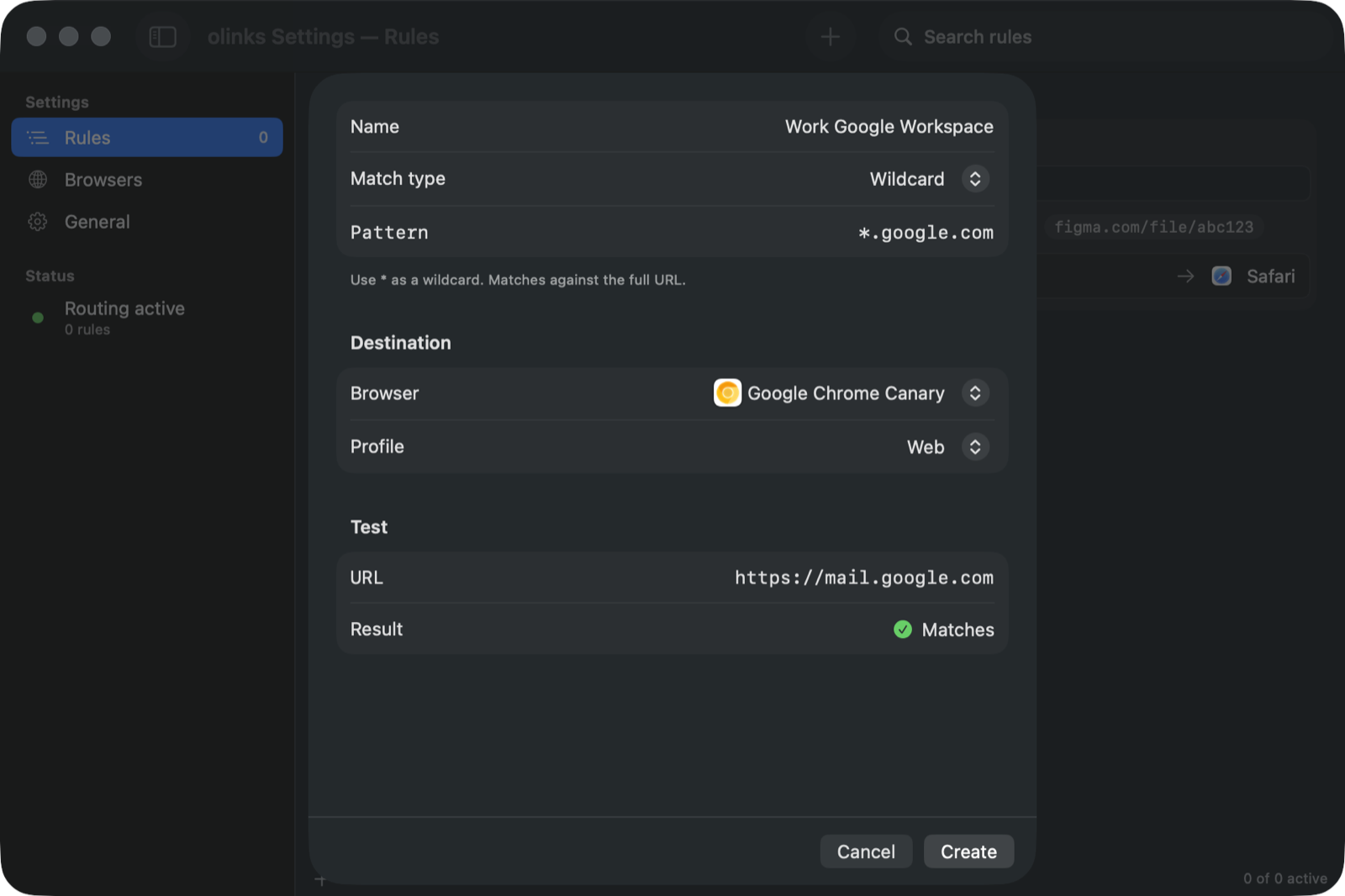Open the Match type Wildcard dropdown
1345x896 pixels.
coord(975,179)
